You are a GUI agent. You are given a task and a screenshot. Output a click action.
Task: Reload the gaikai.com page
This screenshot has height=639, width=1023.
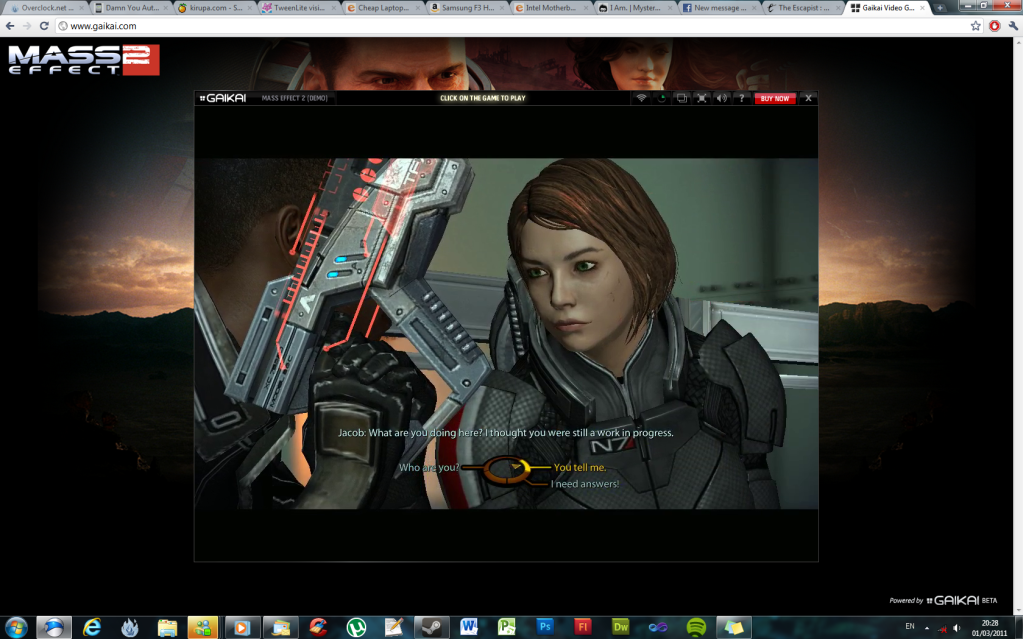[x=44, y=26]
